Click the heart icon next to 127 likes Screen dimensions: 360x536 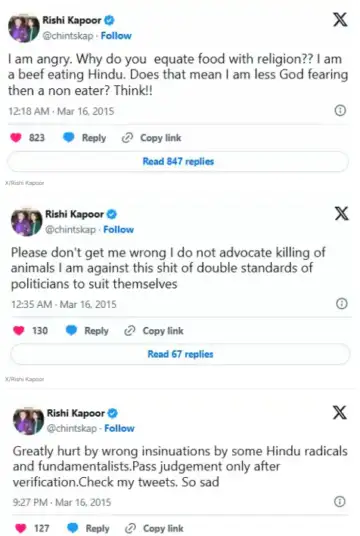[x=20, y=528]
